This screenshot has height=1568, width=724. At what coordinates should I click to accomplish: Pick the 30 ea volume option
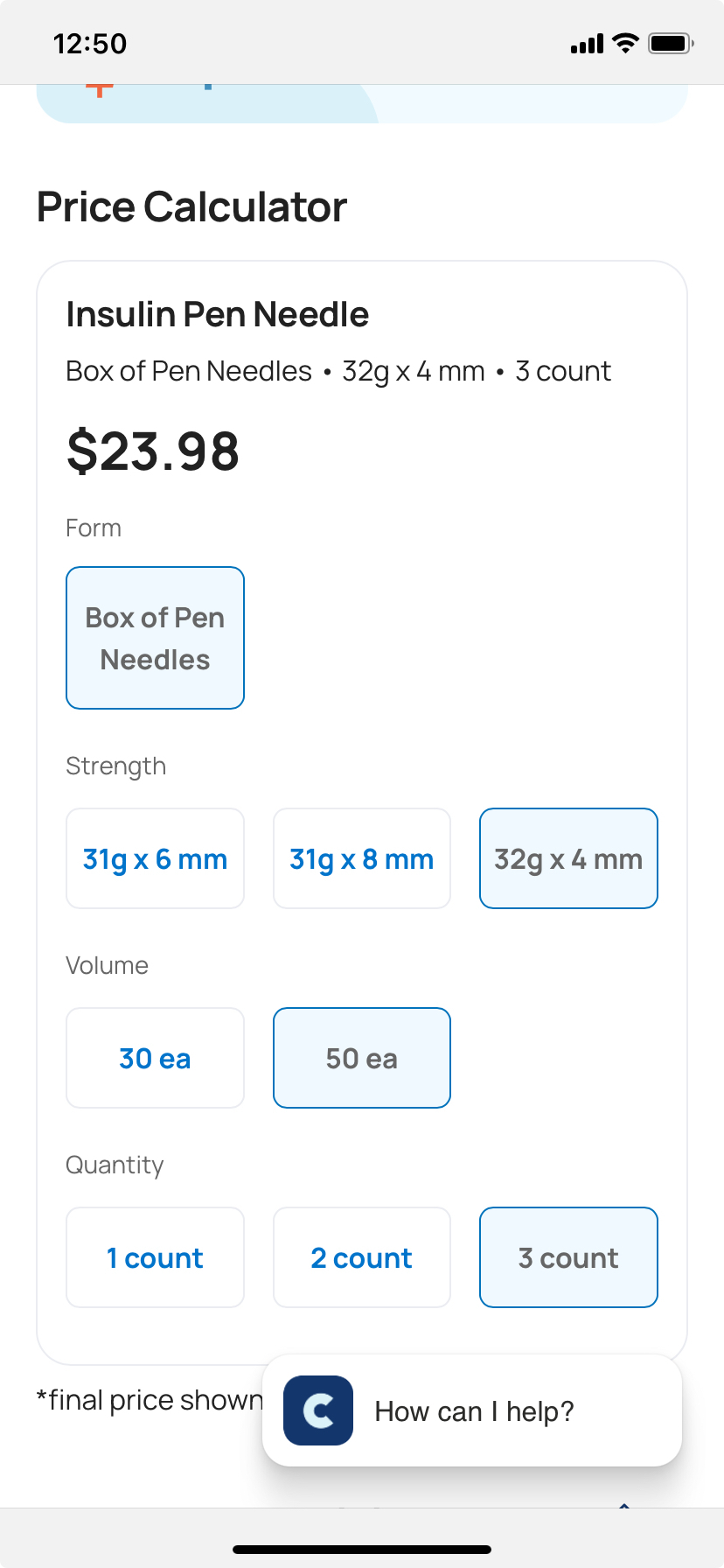coord(155,1058)
